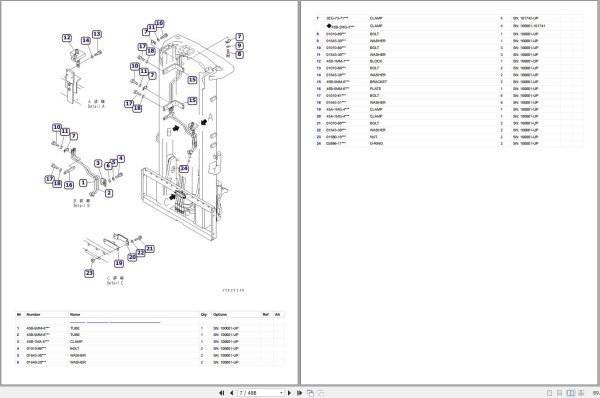Select the NUT name in row 23
Screen dimensions: 600x398
[x=373, y=137]
